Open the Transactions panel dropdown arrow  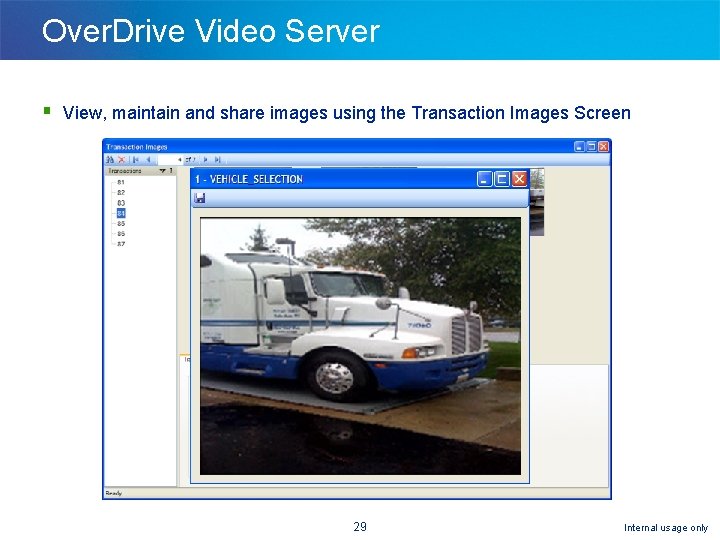click(163, 170)
